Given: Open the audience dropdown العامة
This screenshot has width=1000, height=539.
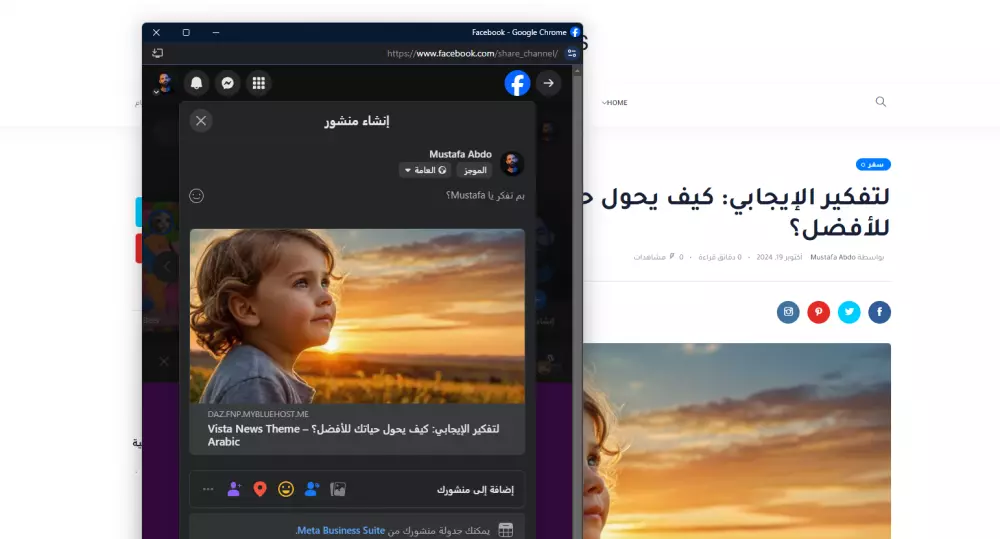Looking at the screenshot, I should click(425, 170).
